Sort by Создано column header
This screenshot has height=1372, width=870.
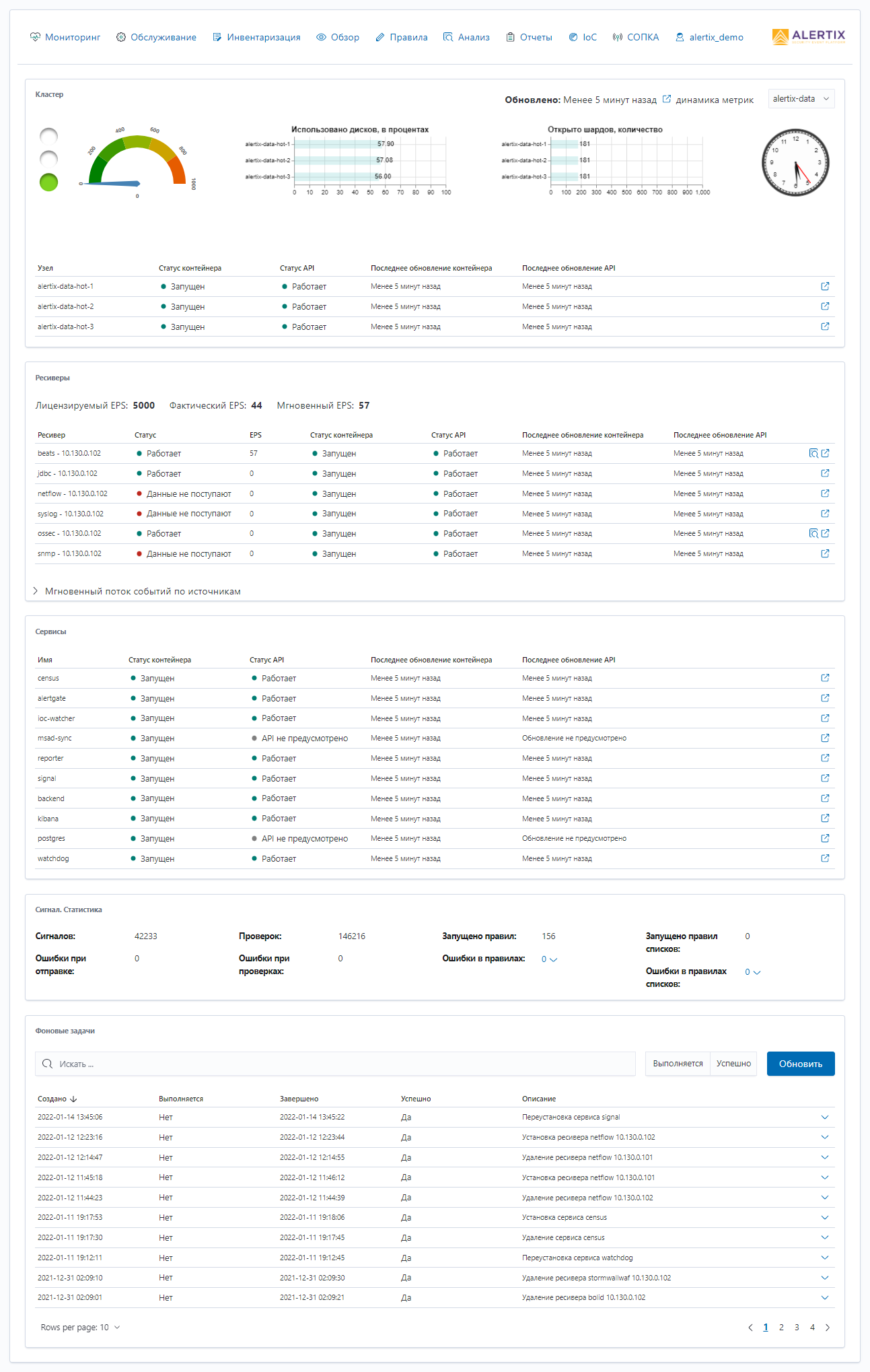57,1099
